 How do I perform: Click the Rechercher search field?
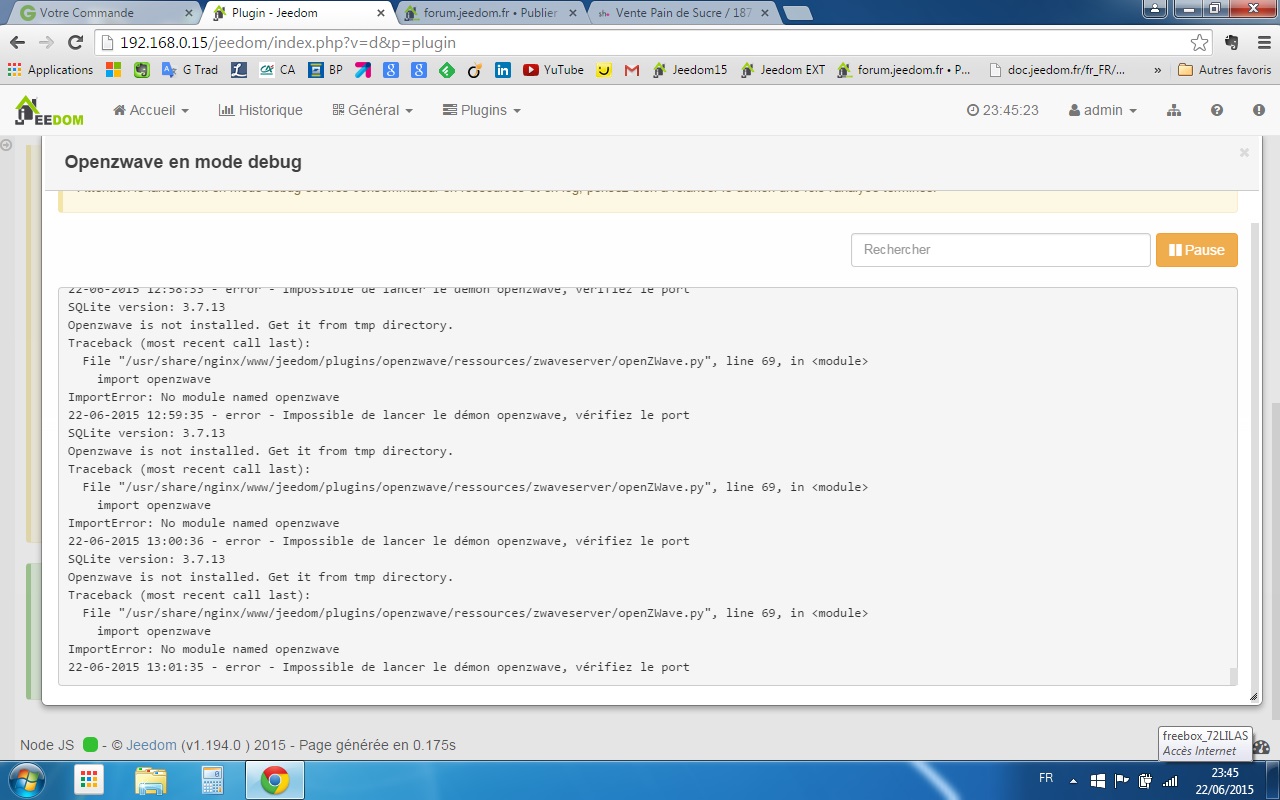pyautogui.click(x=1001, y=250)
